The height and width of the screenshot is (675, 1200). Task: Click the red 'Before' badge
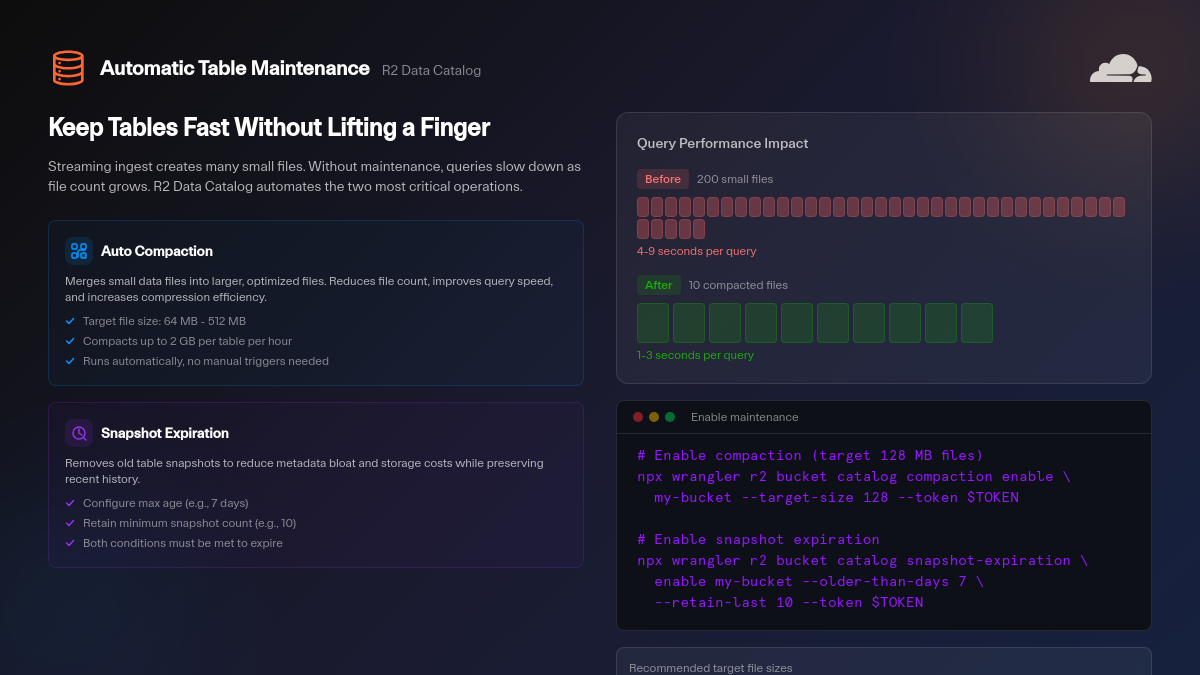tap(662, 179)
